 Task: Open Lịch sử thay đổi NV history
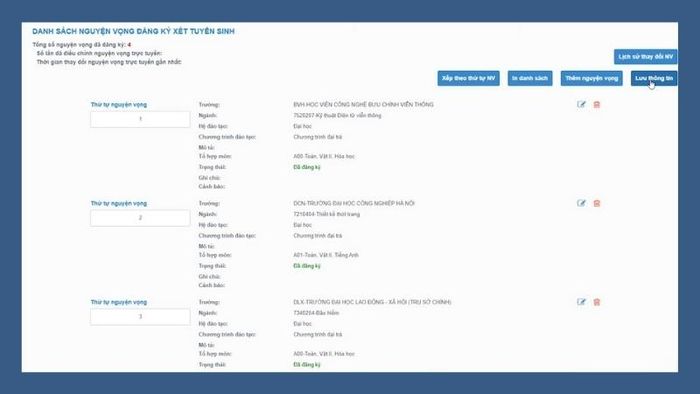pyautogui.click(x=646, y=57)
